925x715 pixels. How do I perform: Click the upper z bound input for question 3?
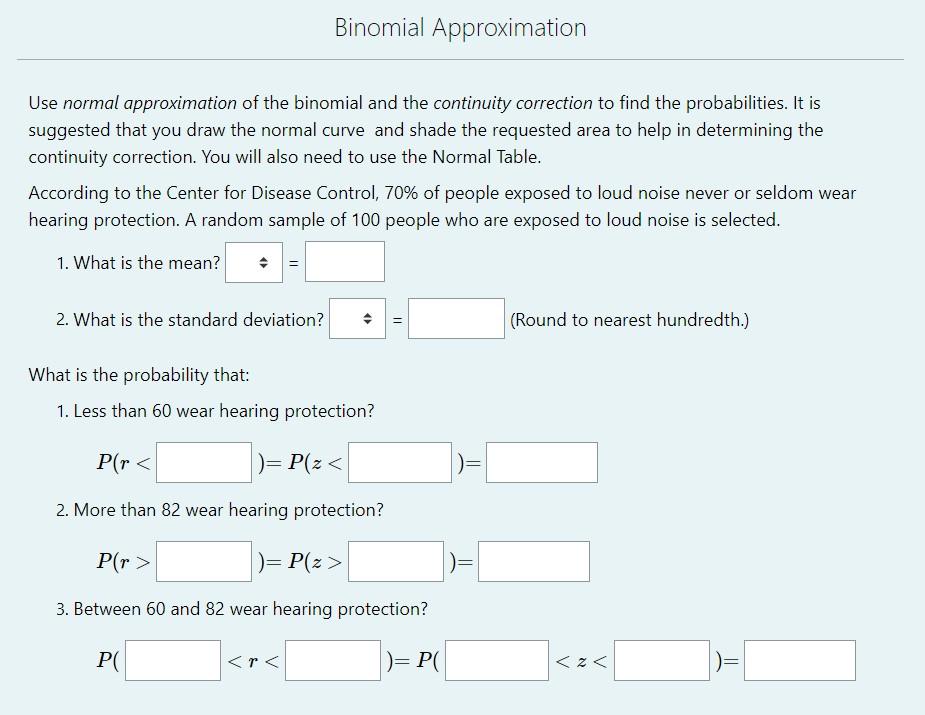(663, 659)
